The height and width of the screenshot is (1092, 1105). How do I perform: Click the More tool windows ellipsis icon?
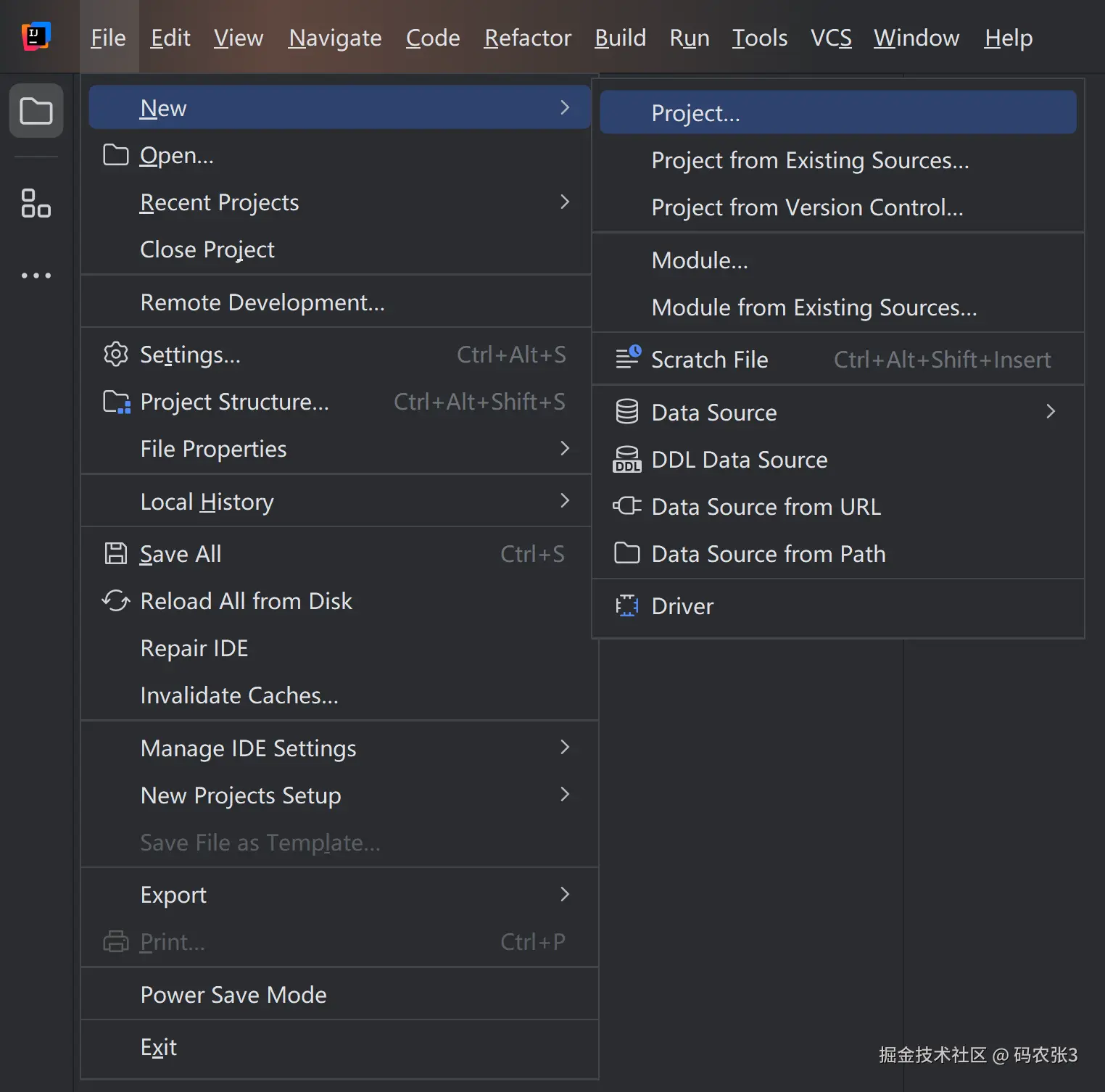(x=36, y=276)
